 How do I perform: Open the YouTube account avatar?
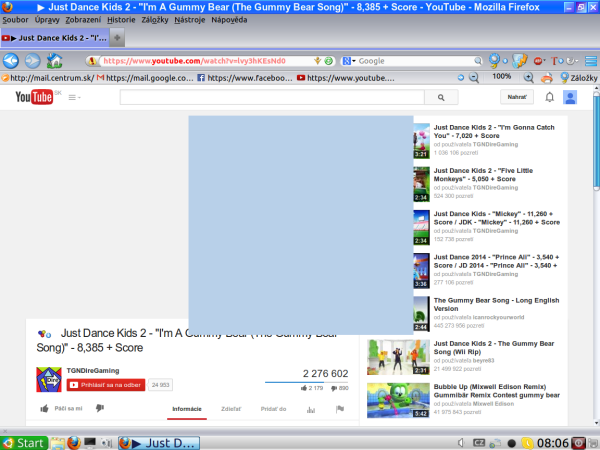(x=570, y=97)
